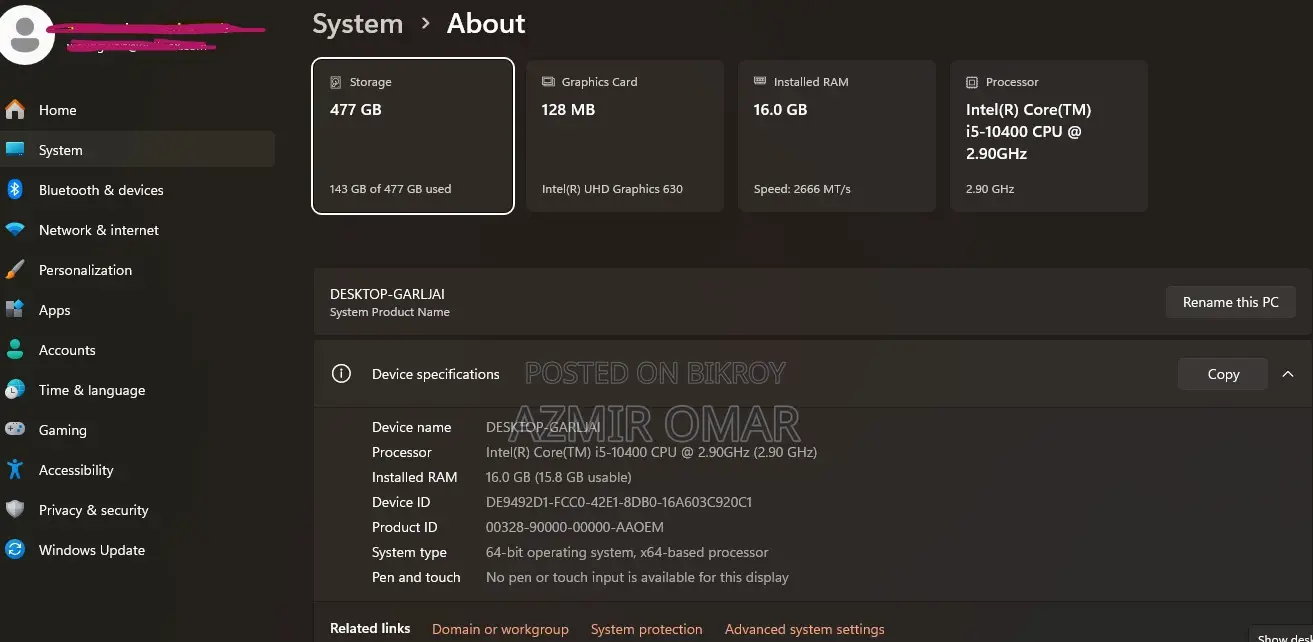
Task: Click System in the breadcrumb header
Action: click(357, 24)
